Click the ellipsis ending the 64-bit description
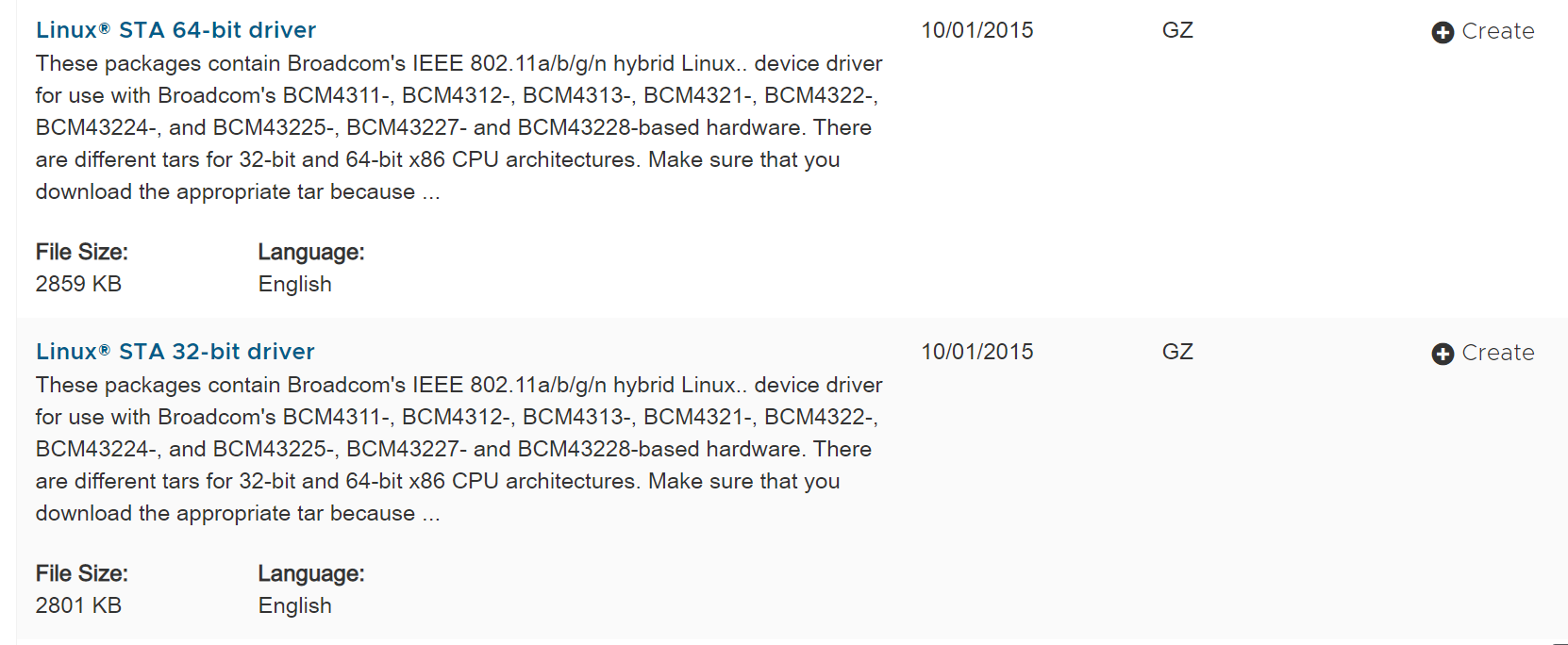Screen dimensions: 1568x645 [x=431, y=193]
